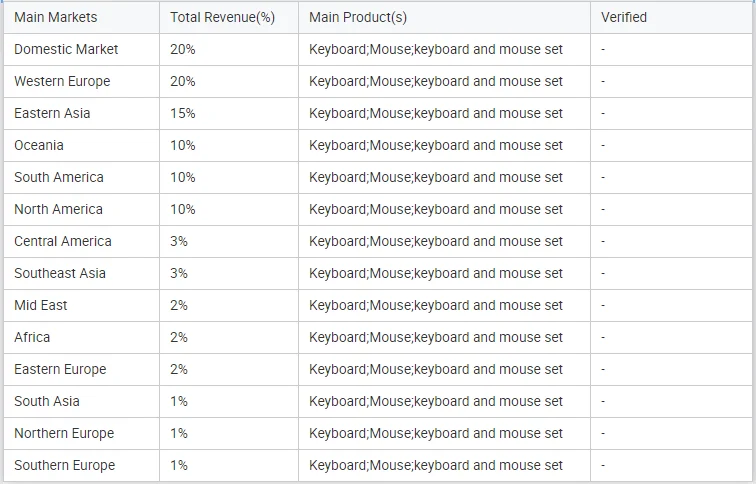
Task: Click the Southeast Asia cell
Action: [x=60, y=273]
